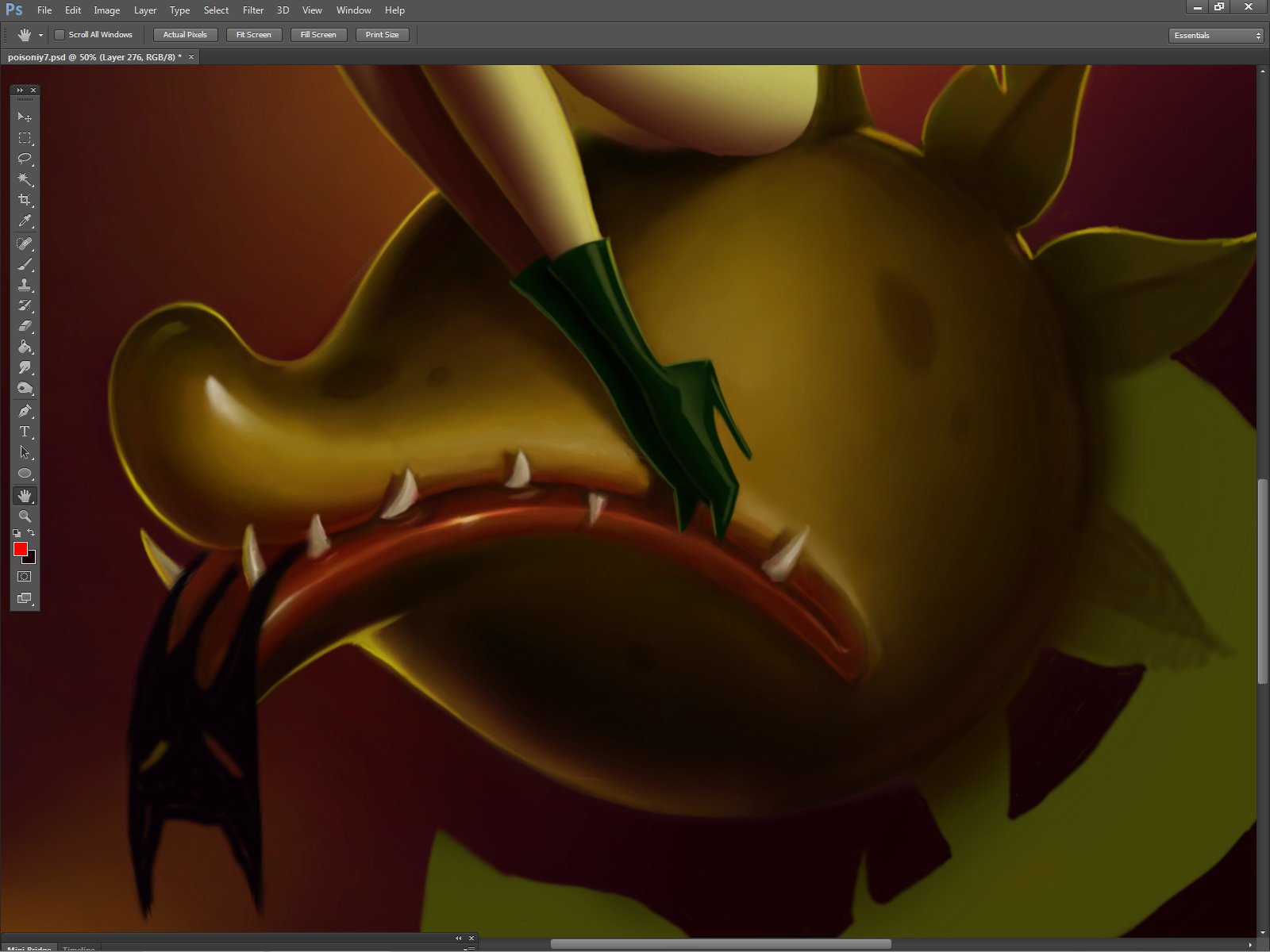Close the Mini Bridge bottom panel
The width and height of the screenshot is (1270, 952).
pyautogui.click(x=471, y=939)
